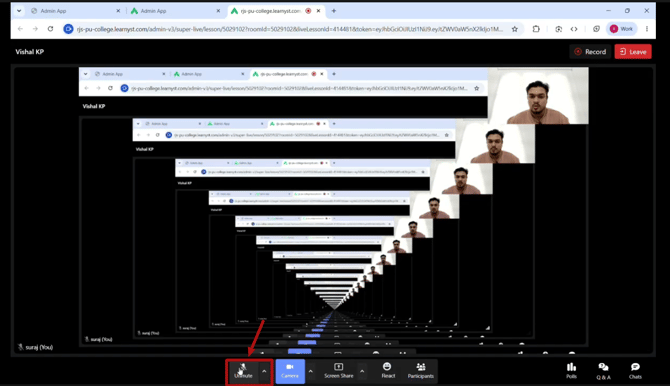Click the extension icon left of Work profile
The height and width of the screenshot is (386, 670).
(596, 29)
